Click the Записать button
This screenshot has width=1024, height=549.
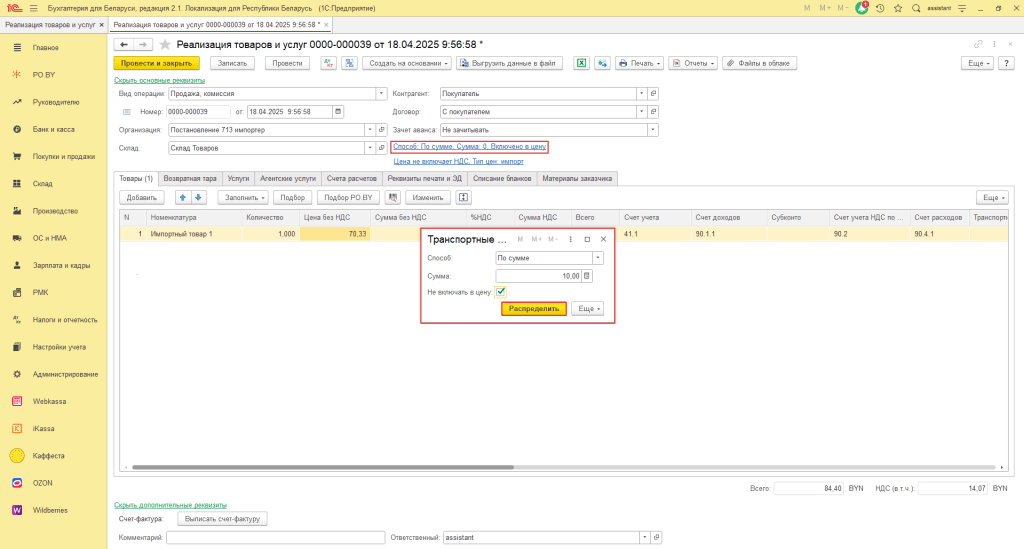pos(232,63)
